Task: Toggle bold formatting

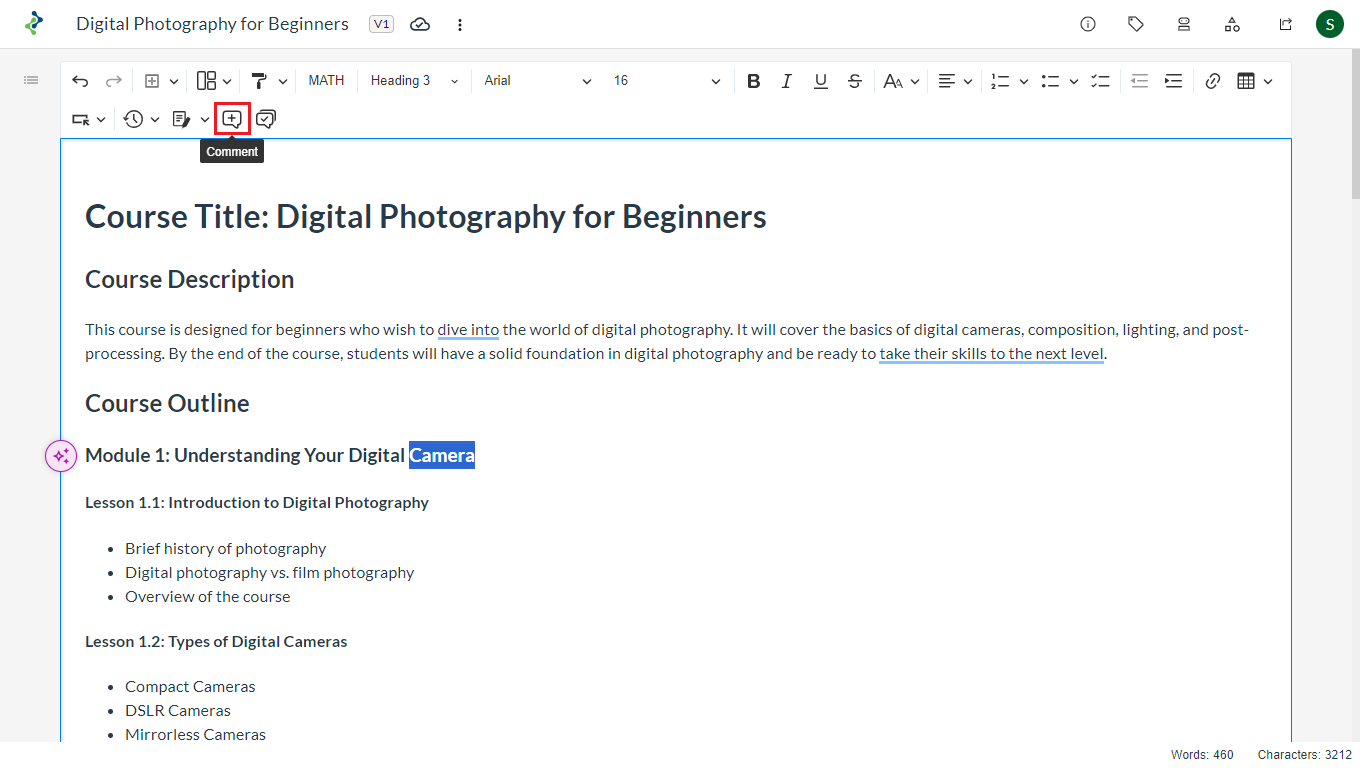Action: [x=753, y=81]
